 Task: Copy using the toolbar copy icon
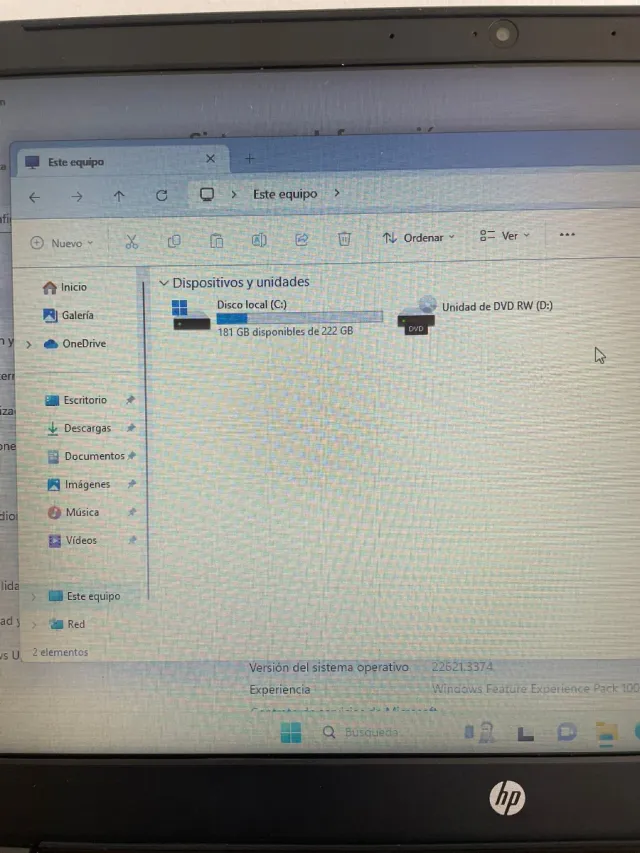coord(174,241)
